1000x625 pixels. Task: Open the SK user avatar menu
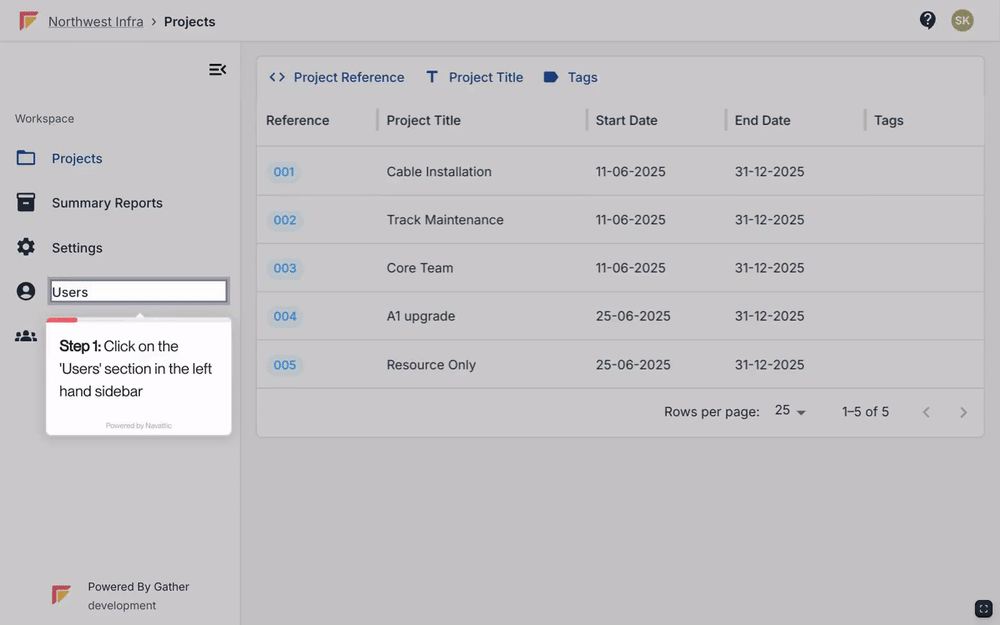[962, 20]
